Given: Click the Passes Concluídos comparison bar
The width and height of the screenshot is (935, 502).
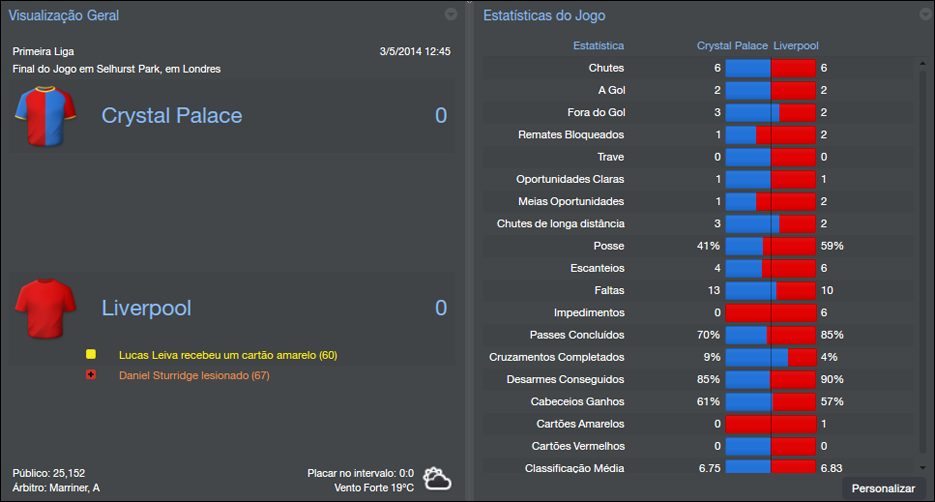Looking at the screenshot, I should point(771,335).
